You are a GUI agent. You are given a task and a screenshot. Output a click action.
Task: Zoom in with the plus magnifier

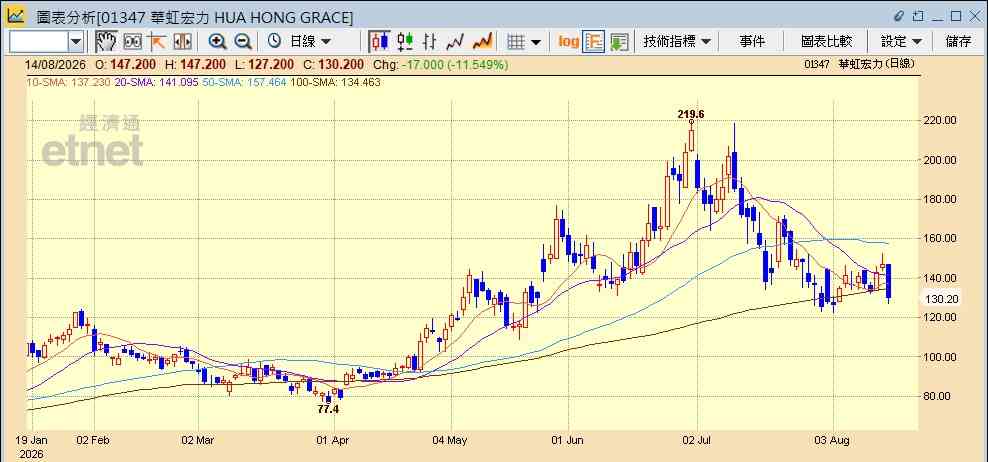point(217,42)
